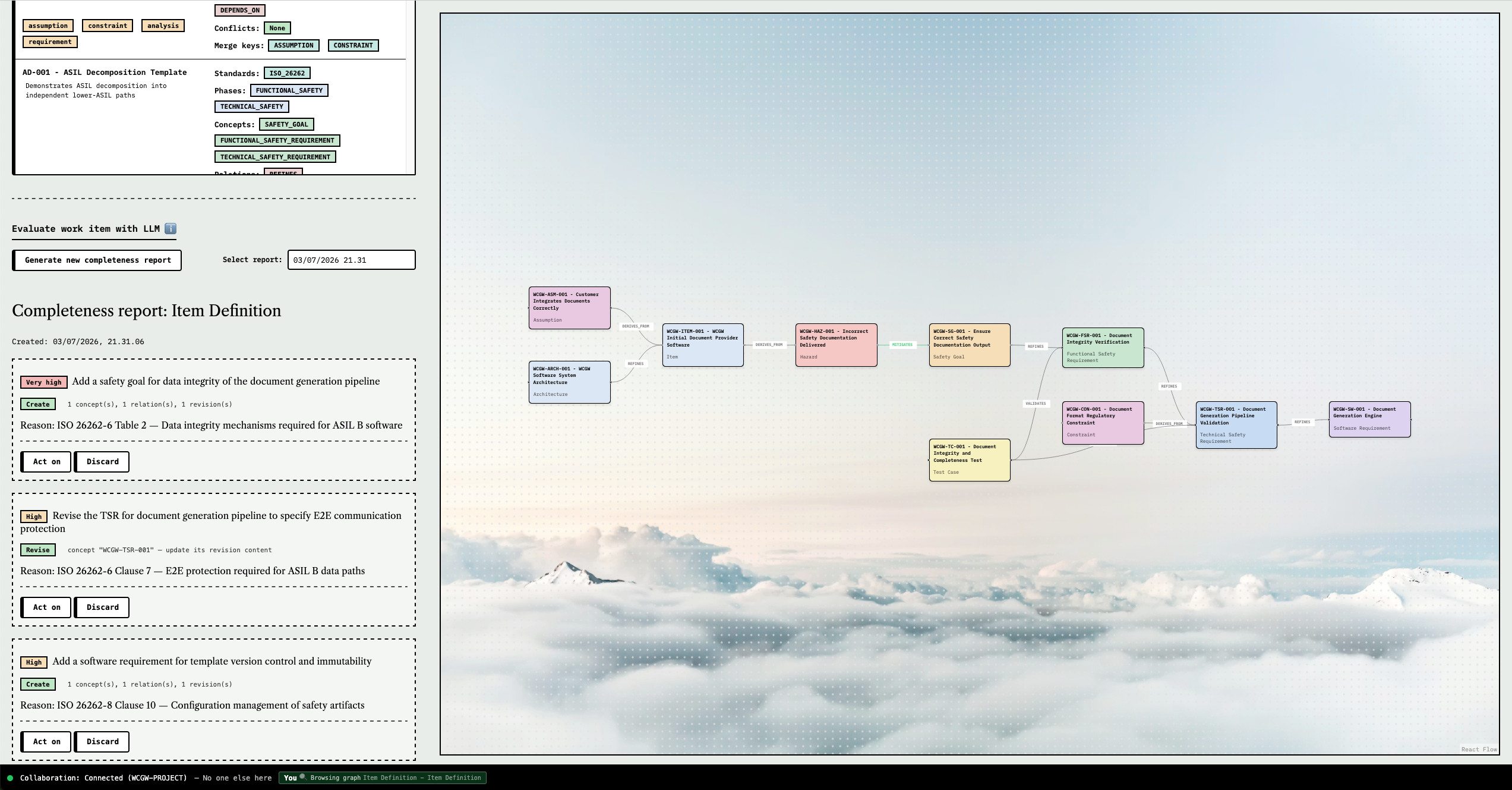This screenshot has width=1512, height=790.
Task: Click DERIVES_FROM label between Item and Hazard
Action: pos(769,345)
